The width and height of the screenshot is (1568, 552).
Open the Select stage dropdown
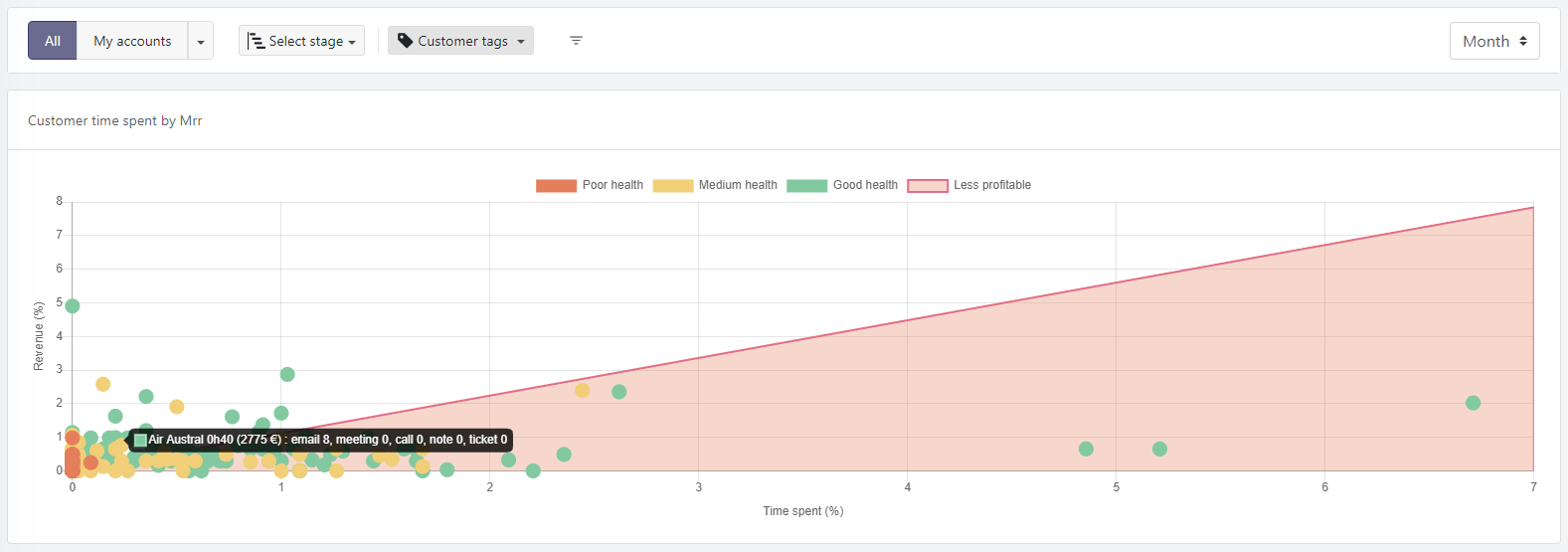(x=302, y=41)
